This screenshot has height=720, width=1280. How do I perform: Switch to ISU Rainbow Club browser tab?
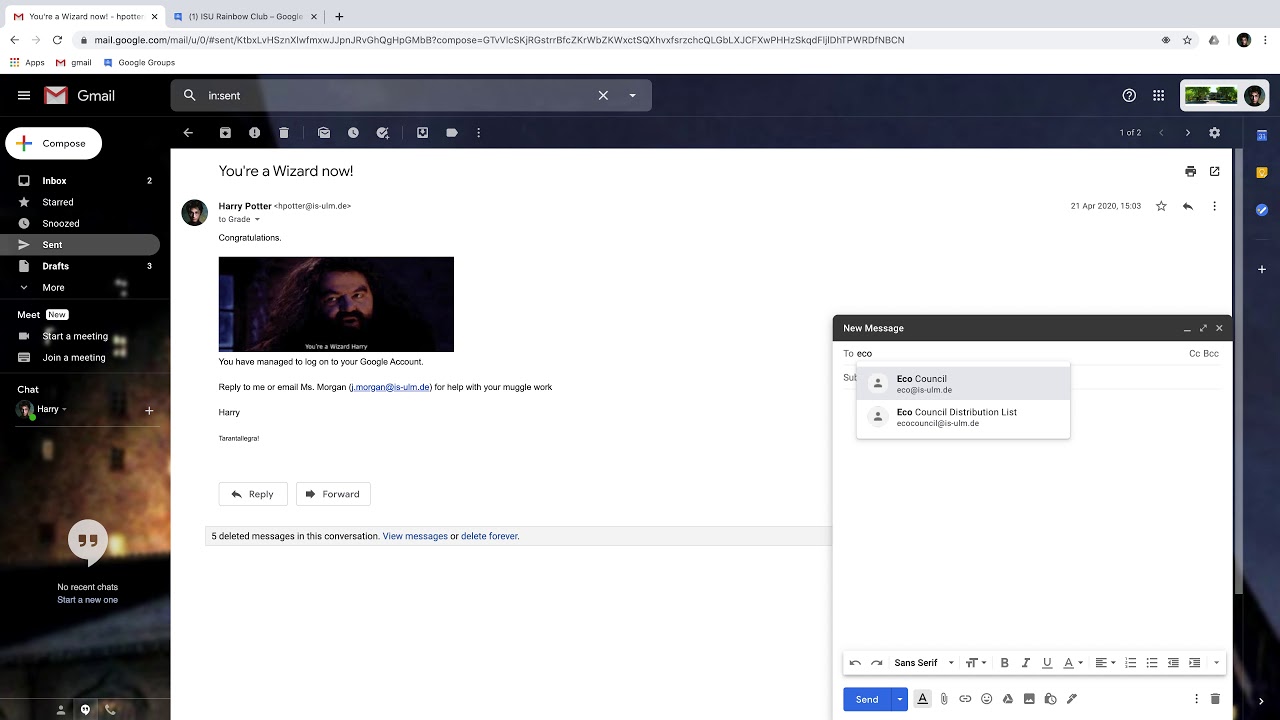245,16
